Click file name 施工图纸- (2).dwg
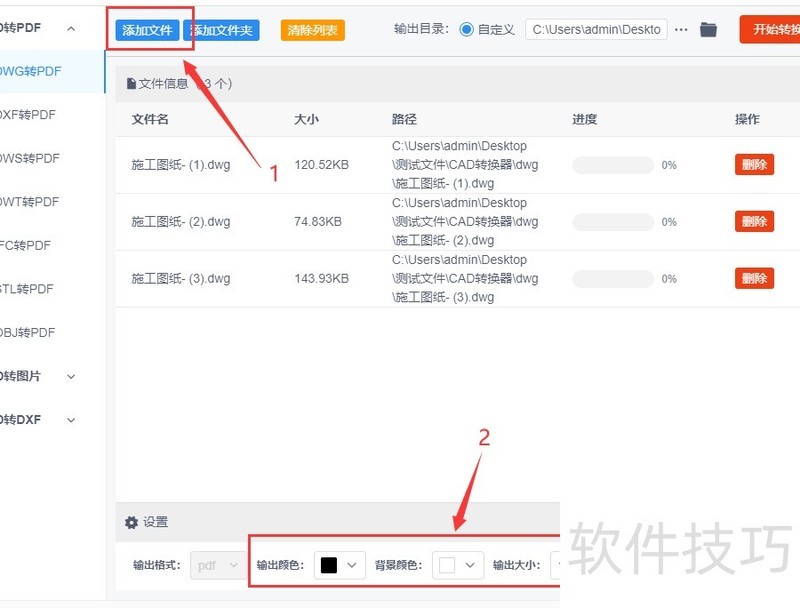Image resolution: width=800 pixels, height=608 pixels. [x=181, y=221]
